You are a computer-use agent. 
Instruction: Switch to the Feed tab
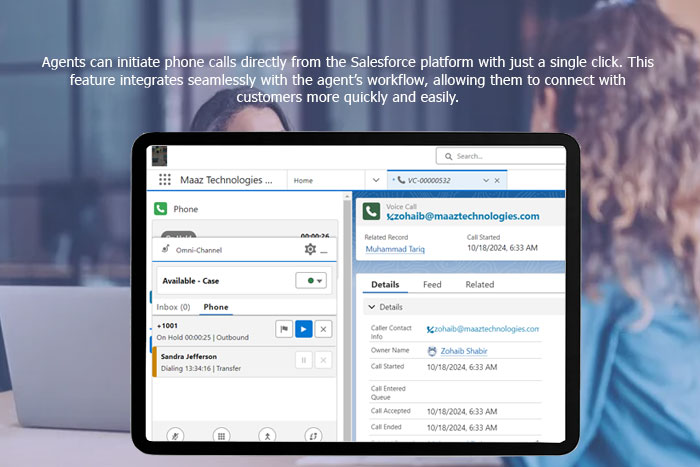coord(432,284)
